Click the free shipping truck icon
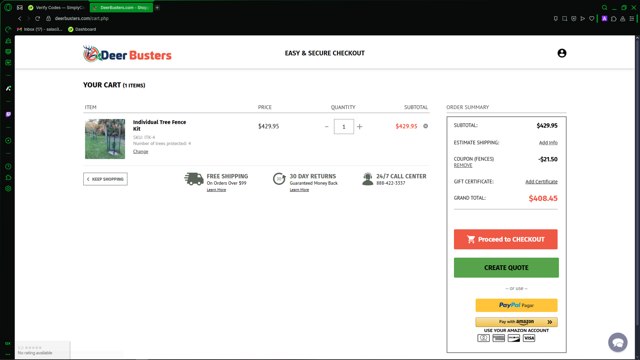The height and width of the screenshot is (360, 640). pyautogui.click(x=194, y=179)
